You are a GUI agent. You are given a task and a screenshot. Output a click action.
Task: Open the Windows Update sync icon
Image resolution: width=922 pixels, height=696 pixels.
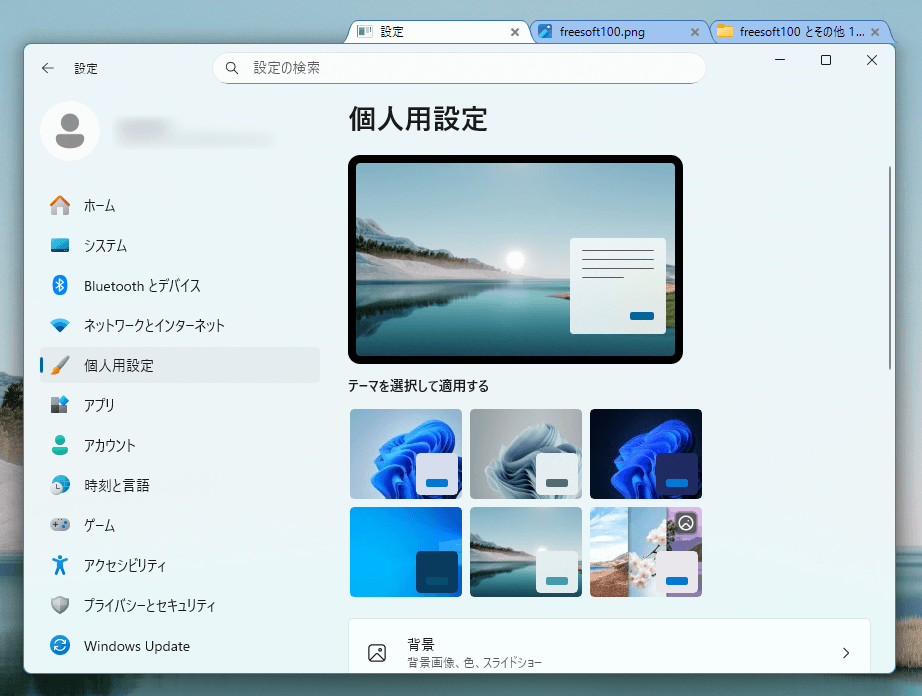click(60, 646)
